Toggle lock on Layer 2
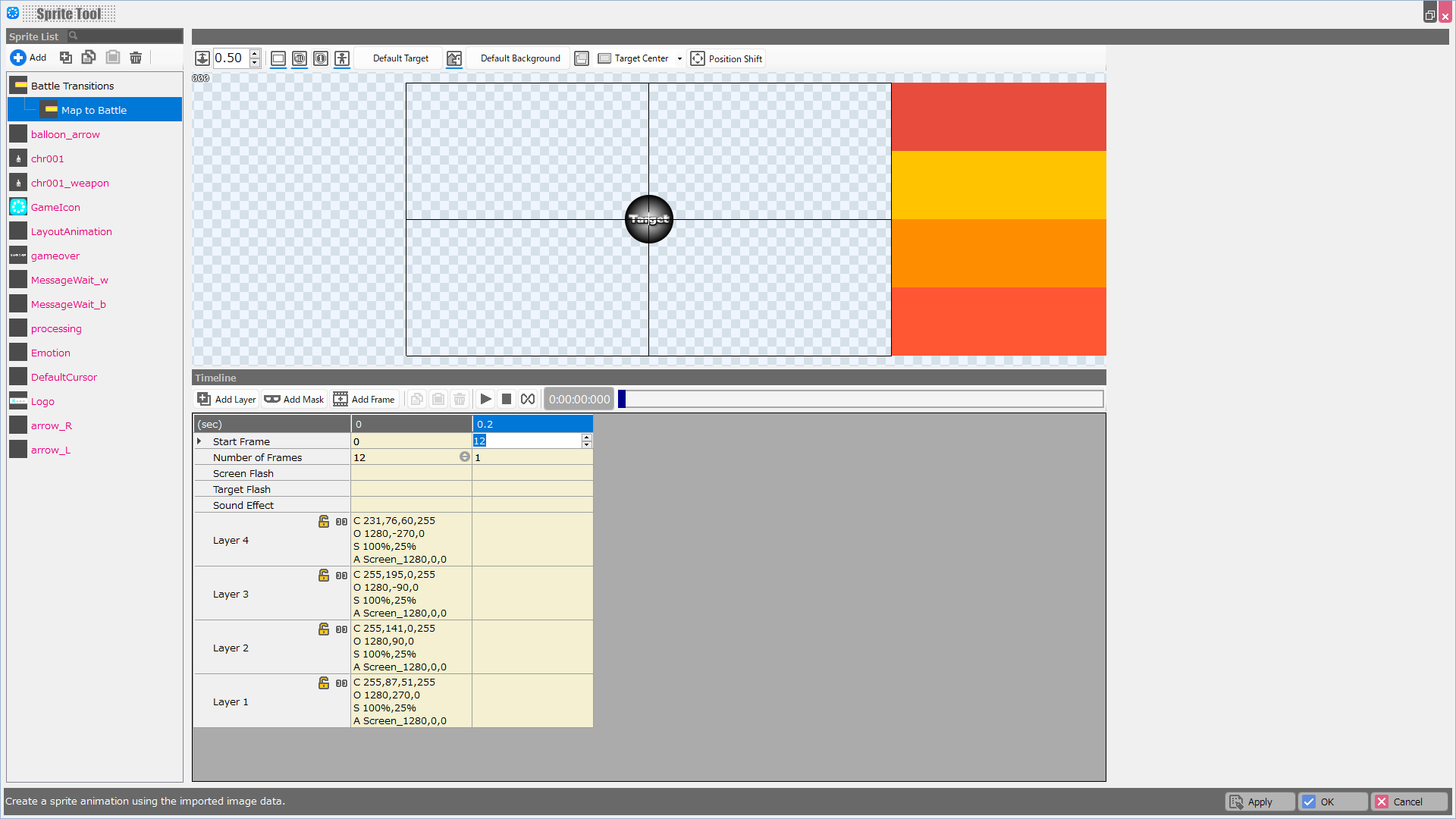The image size is (1456, 819). pyautogui.click(x=324, y=629)
